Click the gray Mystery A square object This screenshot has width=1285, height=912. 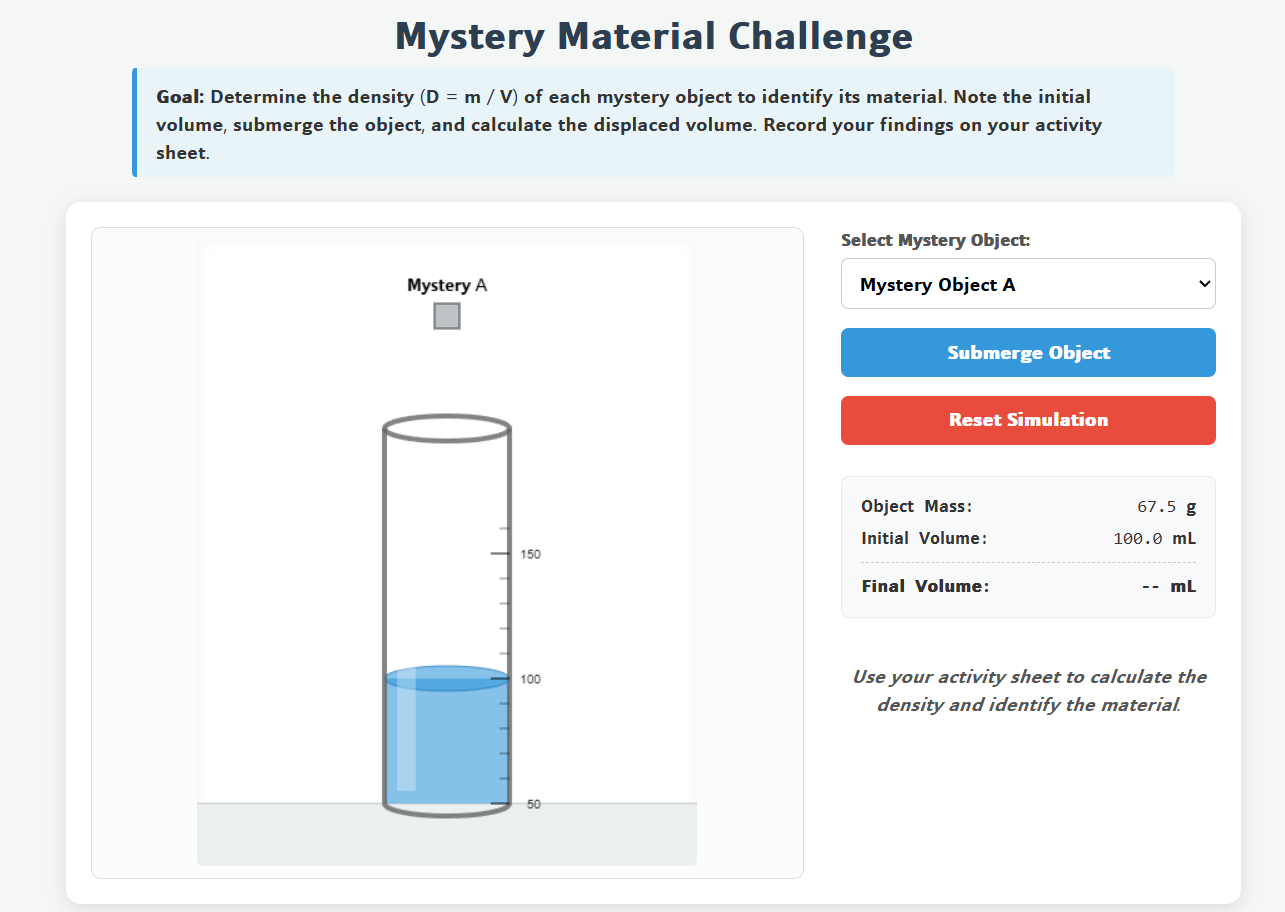pos(447,316)
